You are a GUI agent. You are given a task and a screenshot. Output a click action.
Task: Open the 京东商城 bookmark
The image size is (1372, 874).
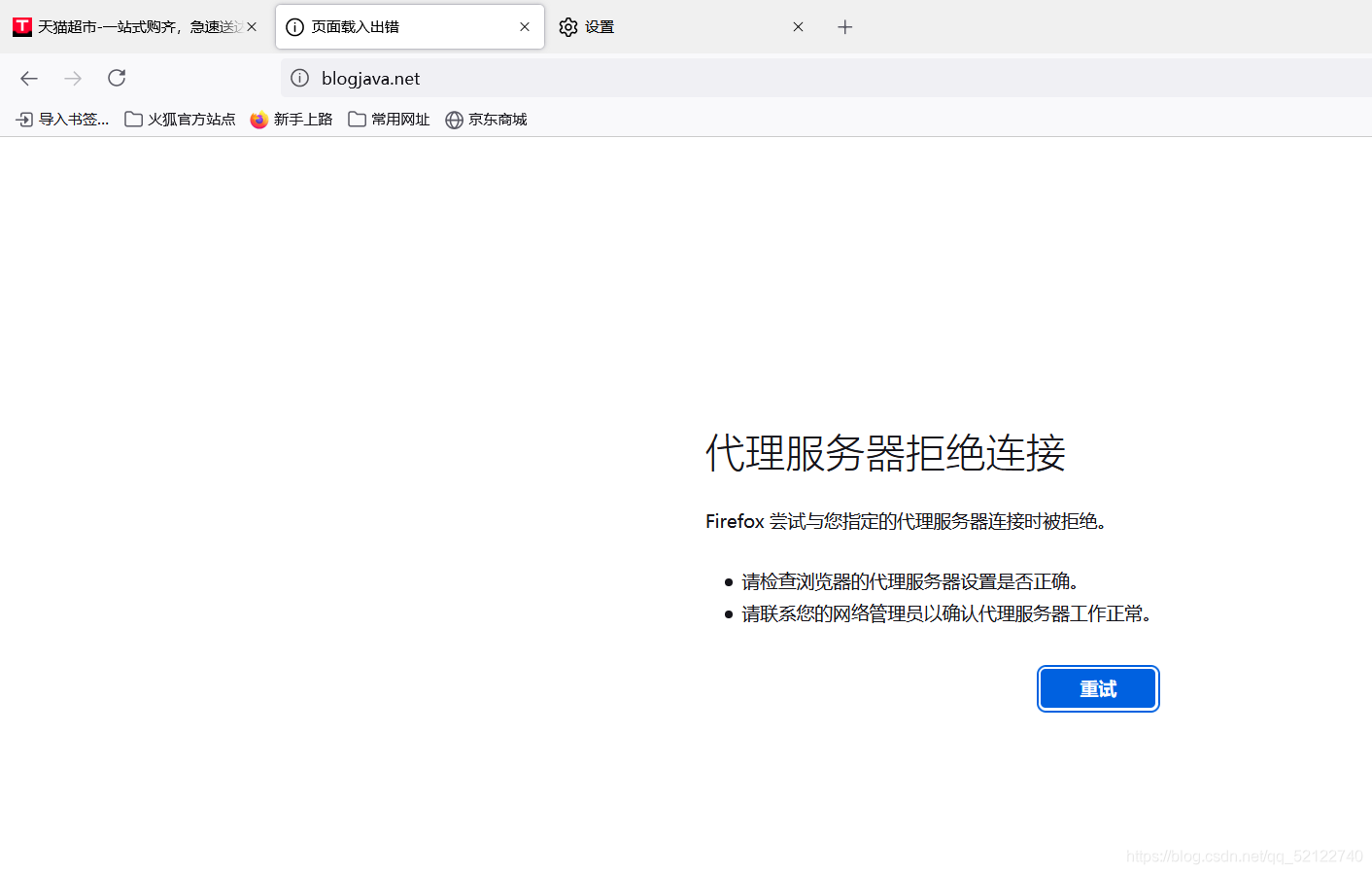[486, 120]
